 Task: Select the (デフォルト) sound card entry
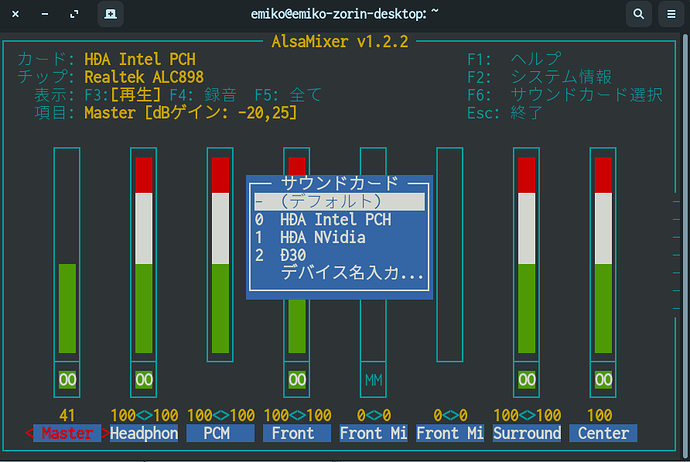point(339,202)
